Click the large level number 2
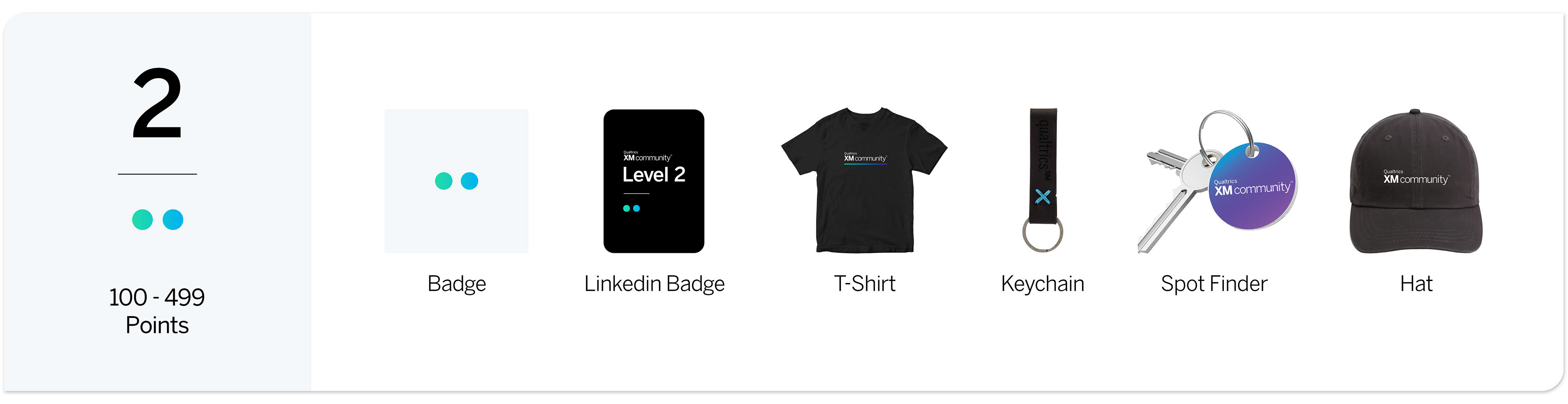 (157, 104)
